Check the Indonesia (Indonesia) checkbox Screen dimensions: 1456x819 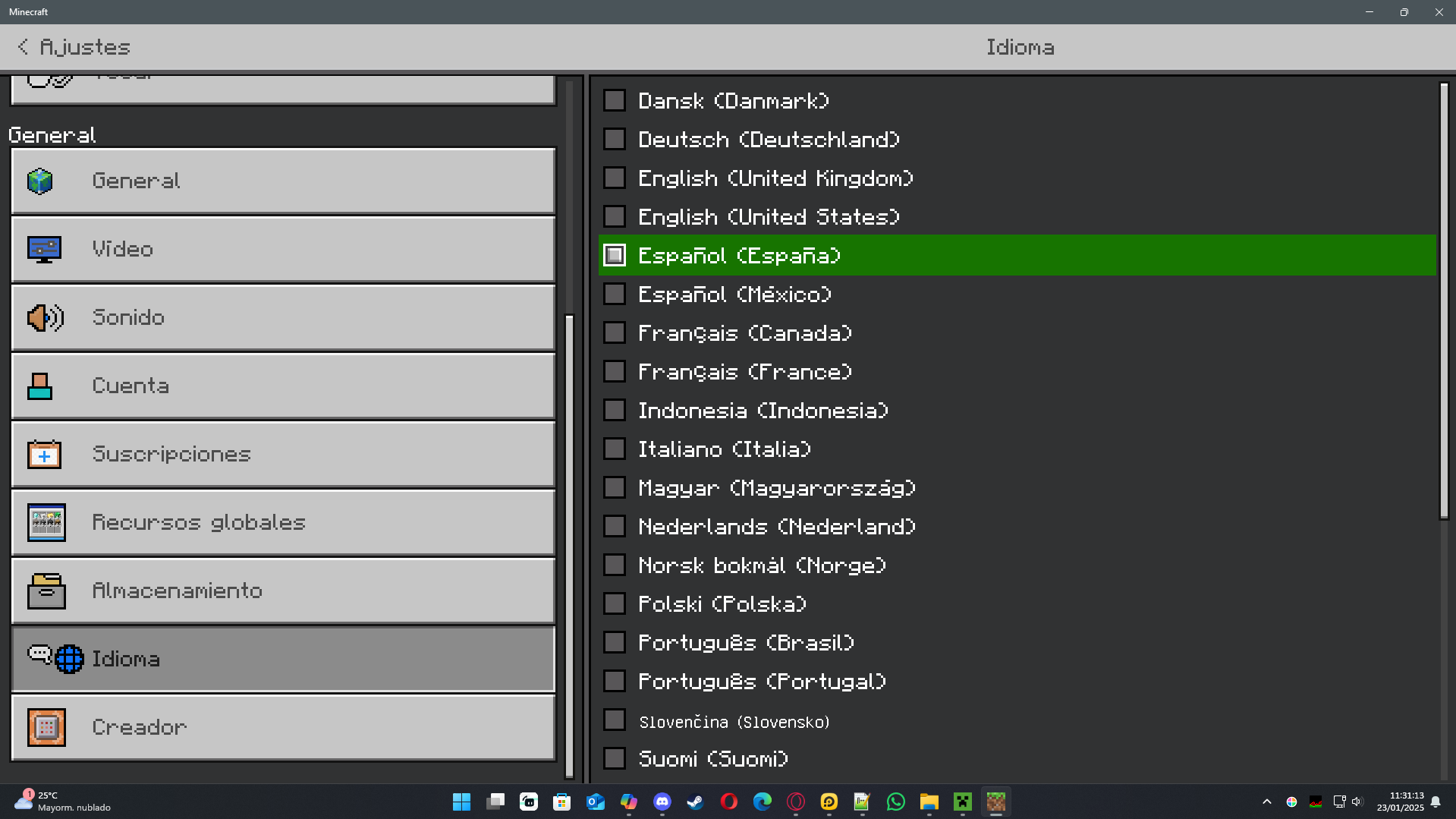[x=615, y=410]
